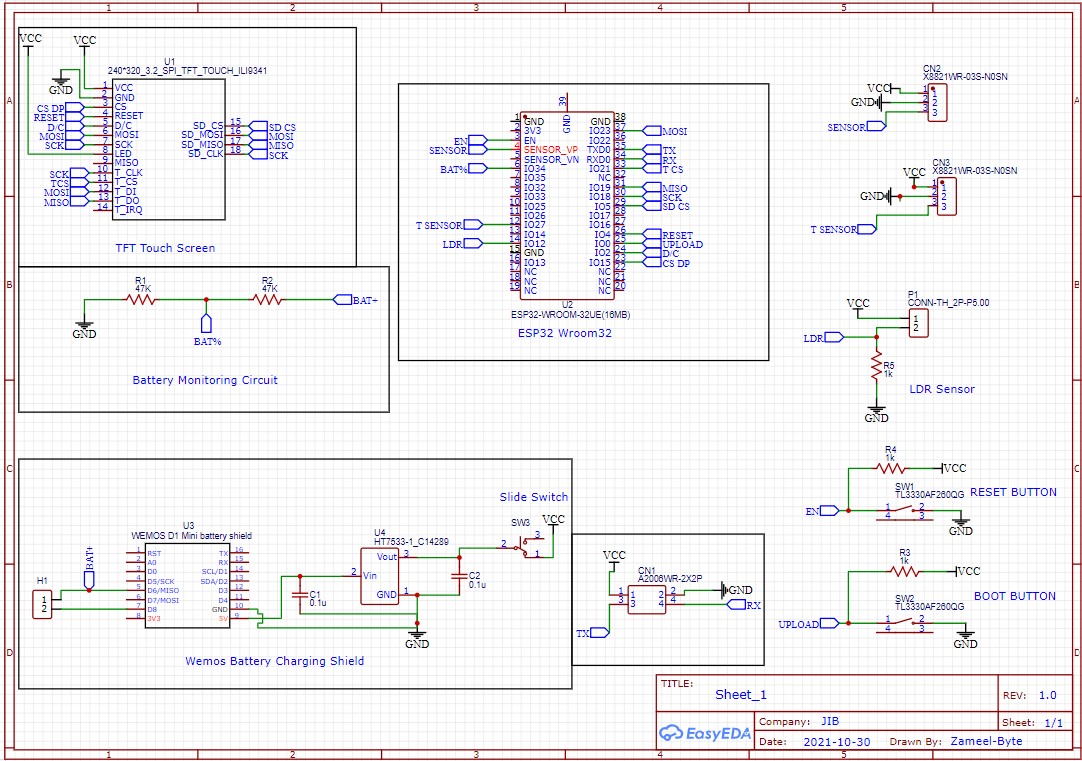Click the red SENSOR_VP pin label

point(551,150)
